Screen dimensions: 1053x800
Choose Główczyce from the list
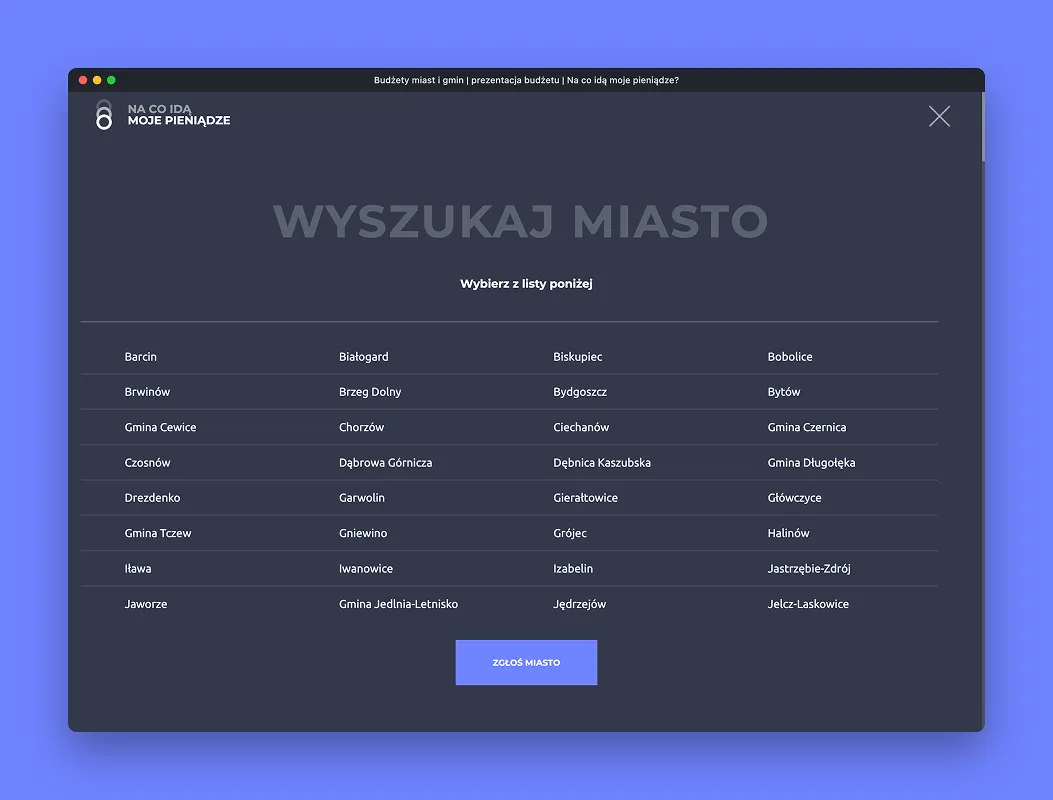(794, 498)
